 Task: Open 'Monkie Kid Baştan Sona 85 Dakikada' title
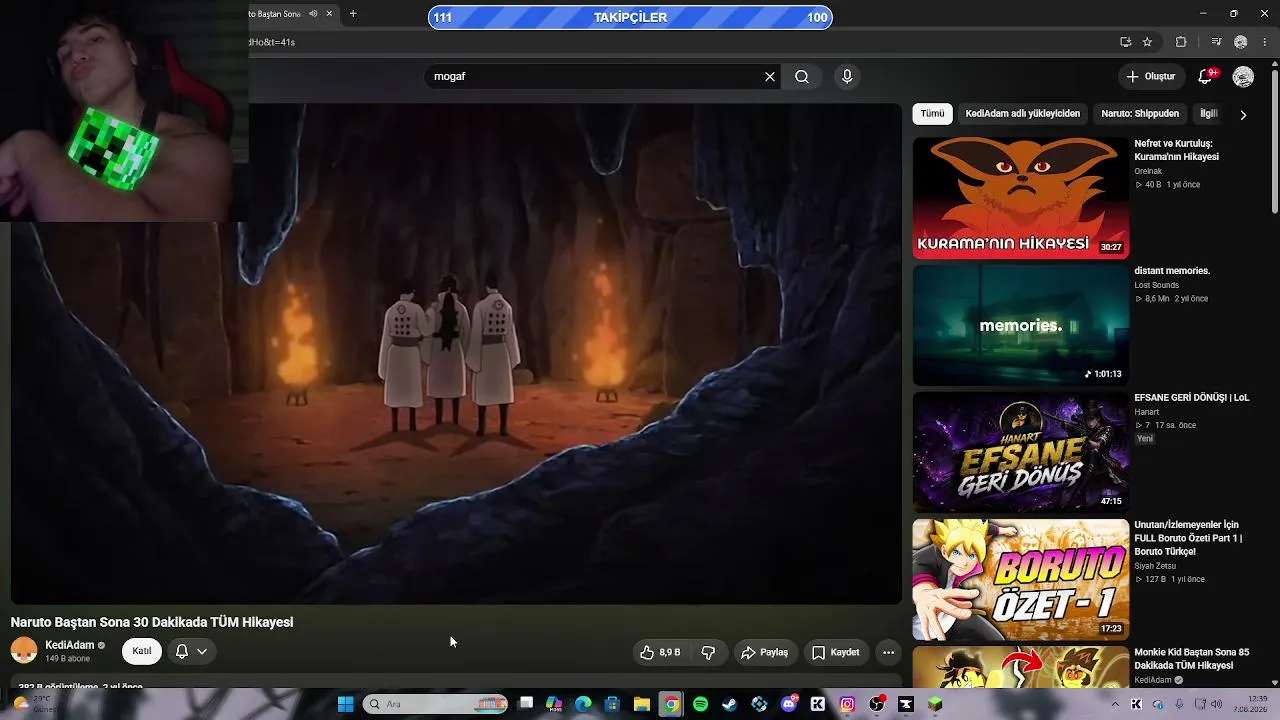click(x=1191, y=659)
